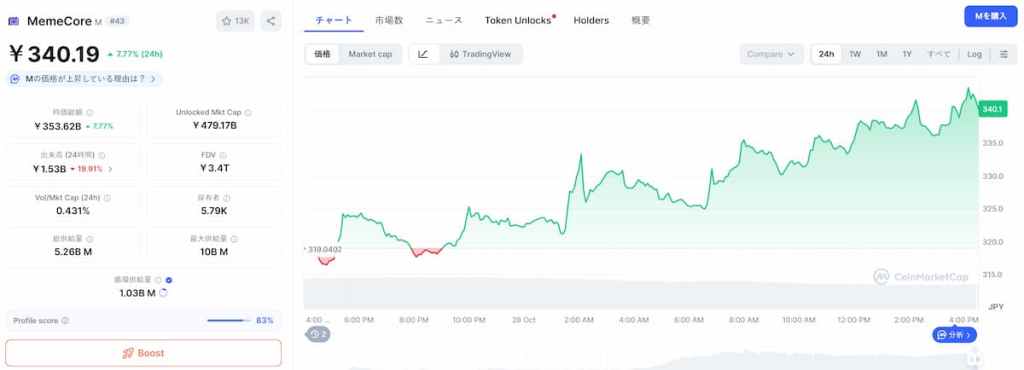Set chart range to すべて

940,54
